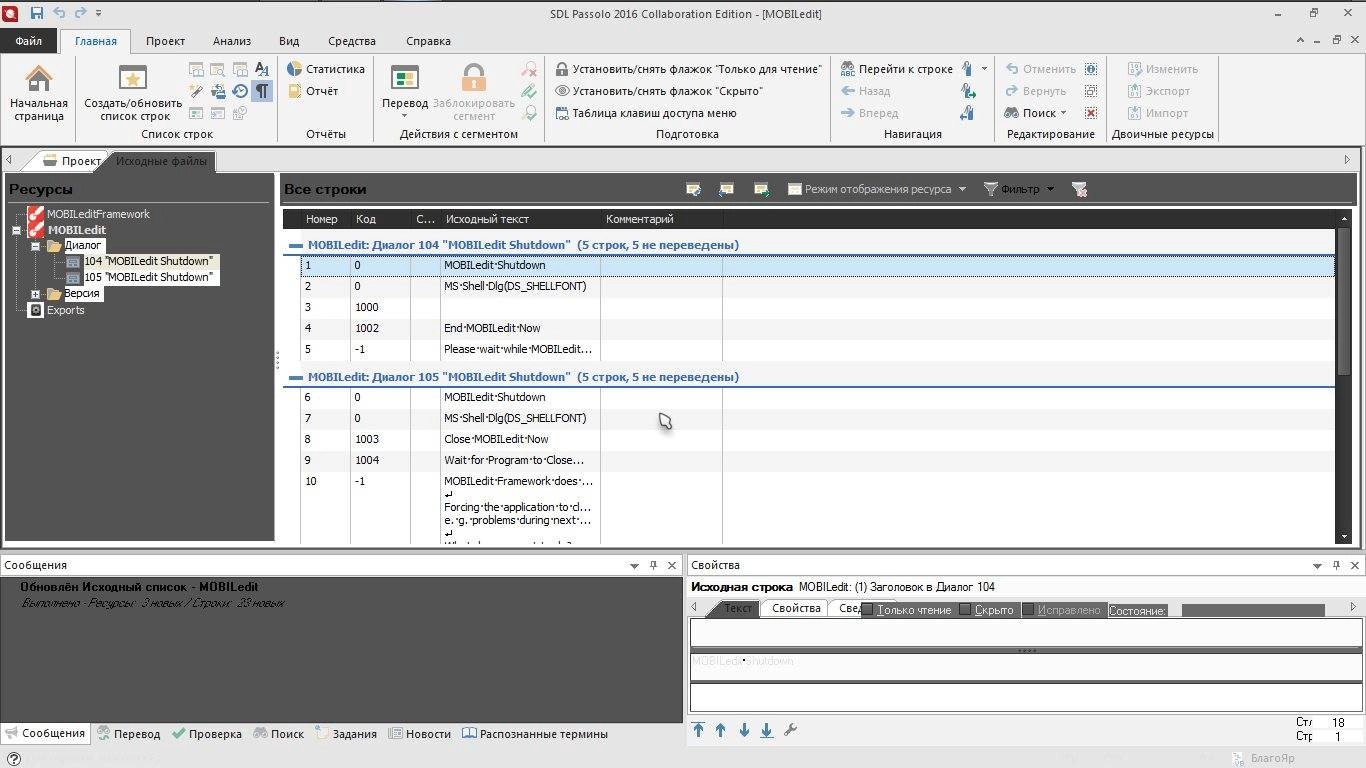Screen dimensions: 1366x768
Task: Sort by Комментарий column header
Action: (x=661, y=219)
